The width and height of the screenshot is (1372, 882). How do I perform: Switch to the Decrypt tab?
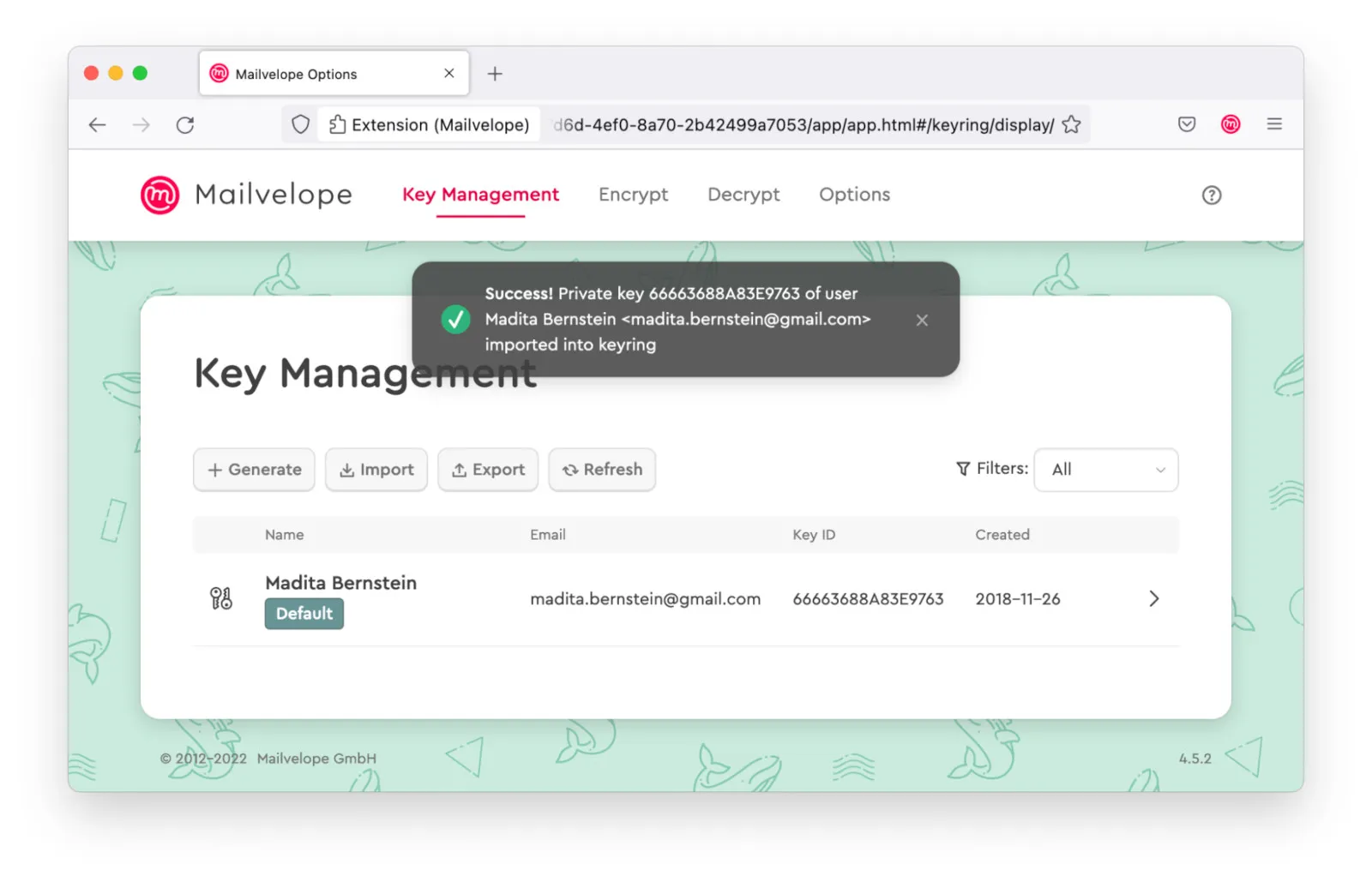(743, 195)
